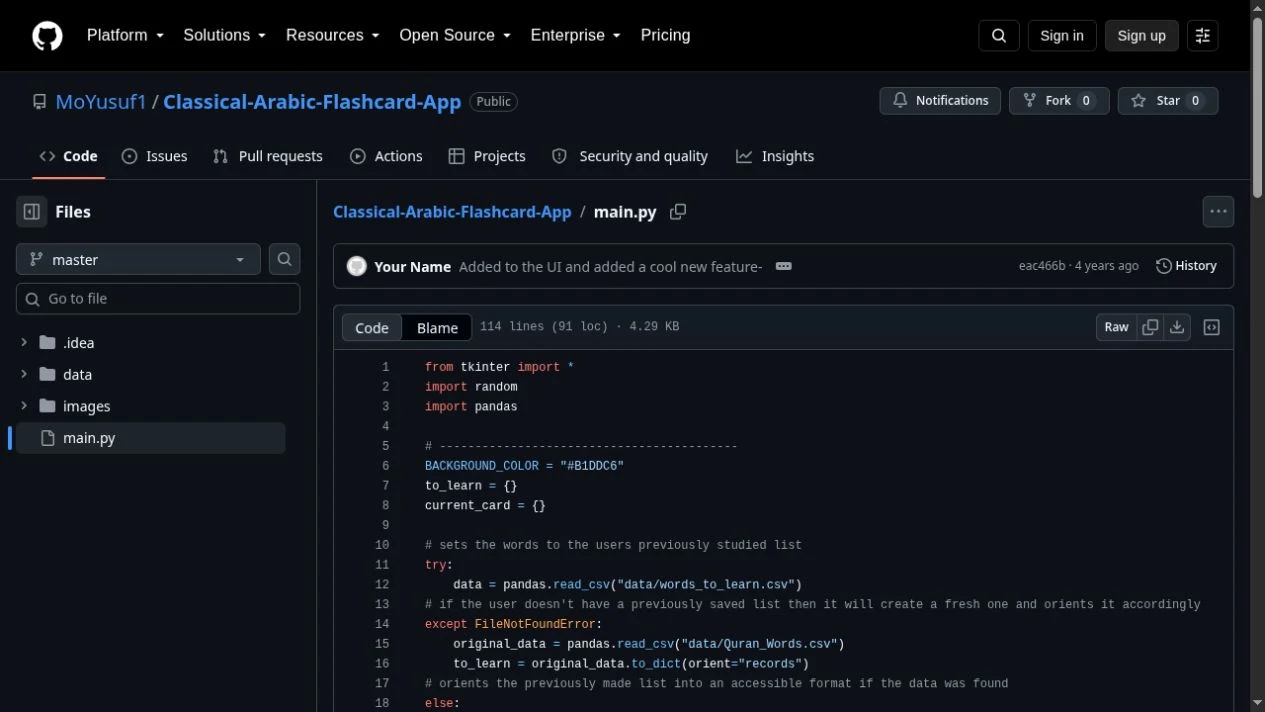Open the symbols panel icon
1265x712 pixels.
(x=1212, y=327)
